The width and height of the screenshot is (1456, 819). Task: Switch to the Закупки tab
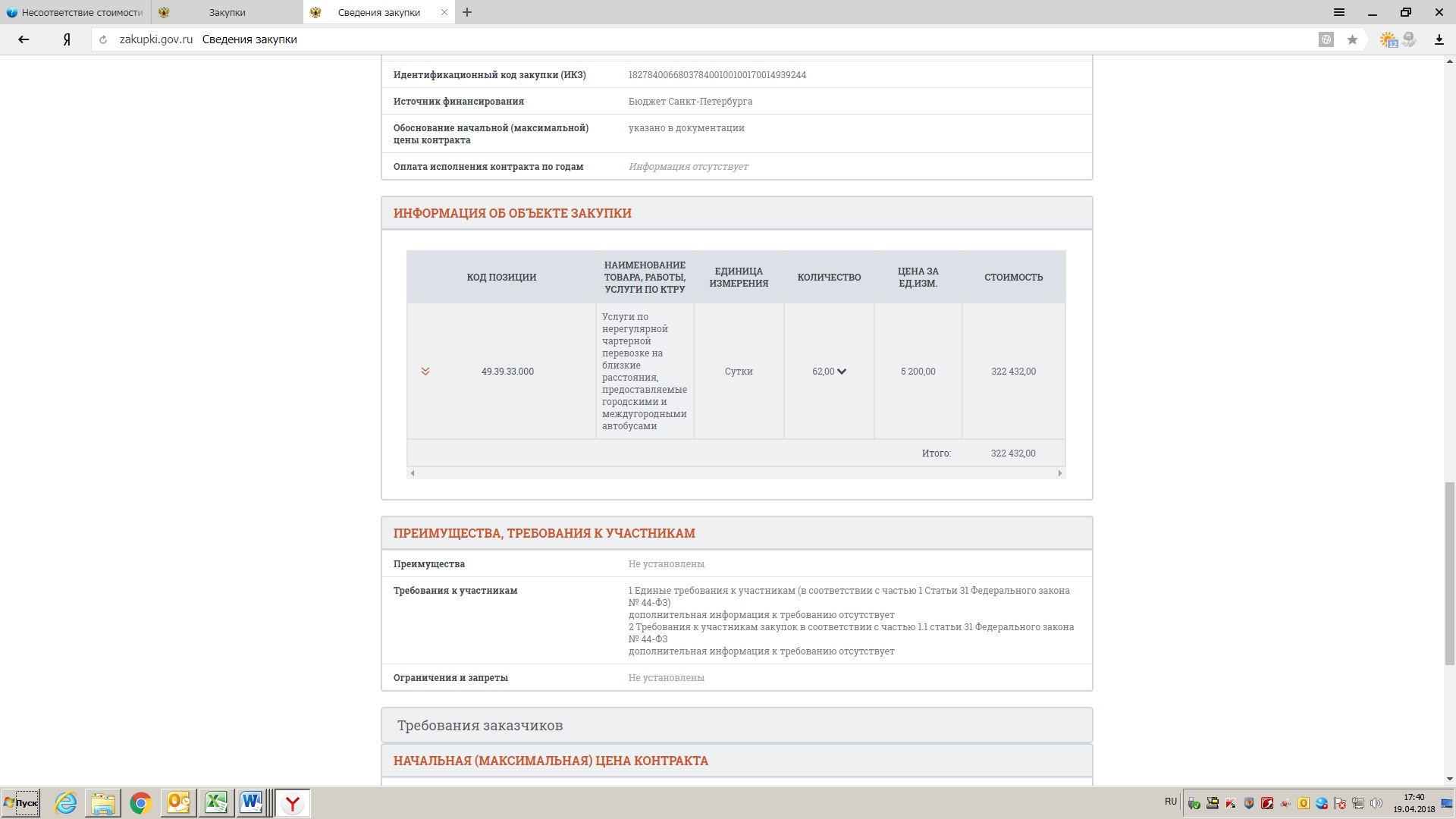click(227, 12)
